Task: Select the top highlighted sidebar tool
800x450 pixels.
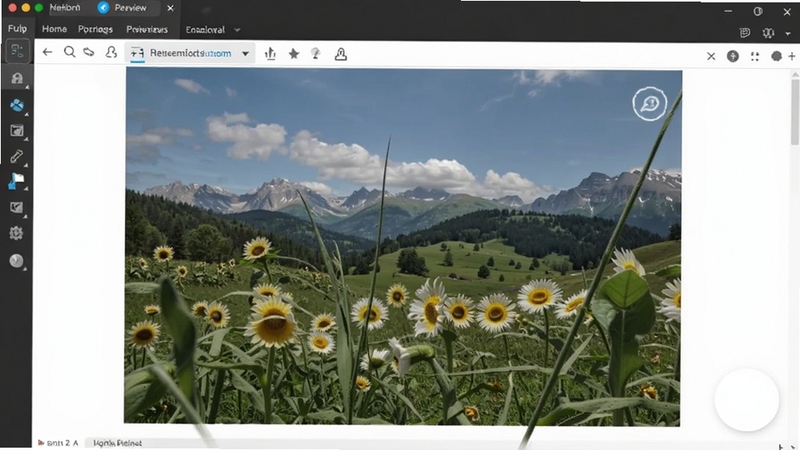Action: (17, 52)
